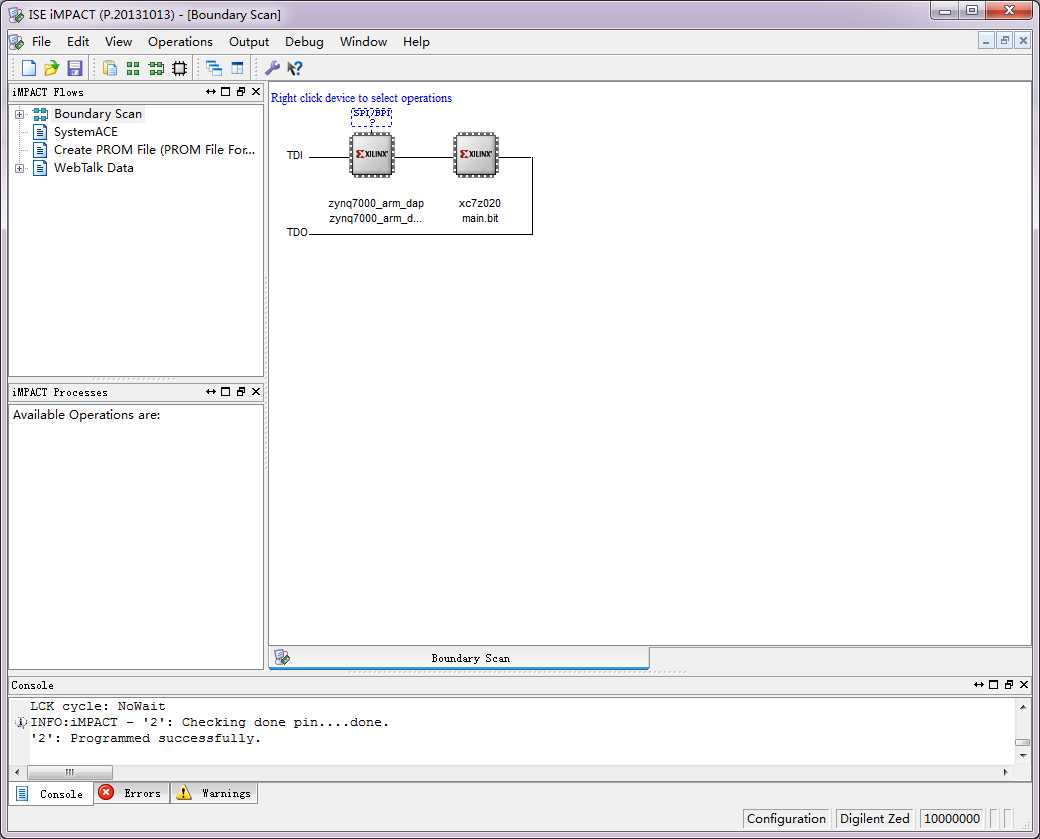The image size is (1040, 839).
Task: Click the chip device toolbar icon
Action: pyautogui.click(x=180, y=68)
